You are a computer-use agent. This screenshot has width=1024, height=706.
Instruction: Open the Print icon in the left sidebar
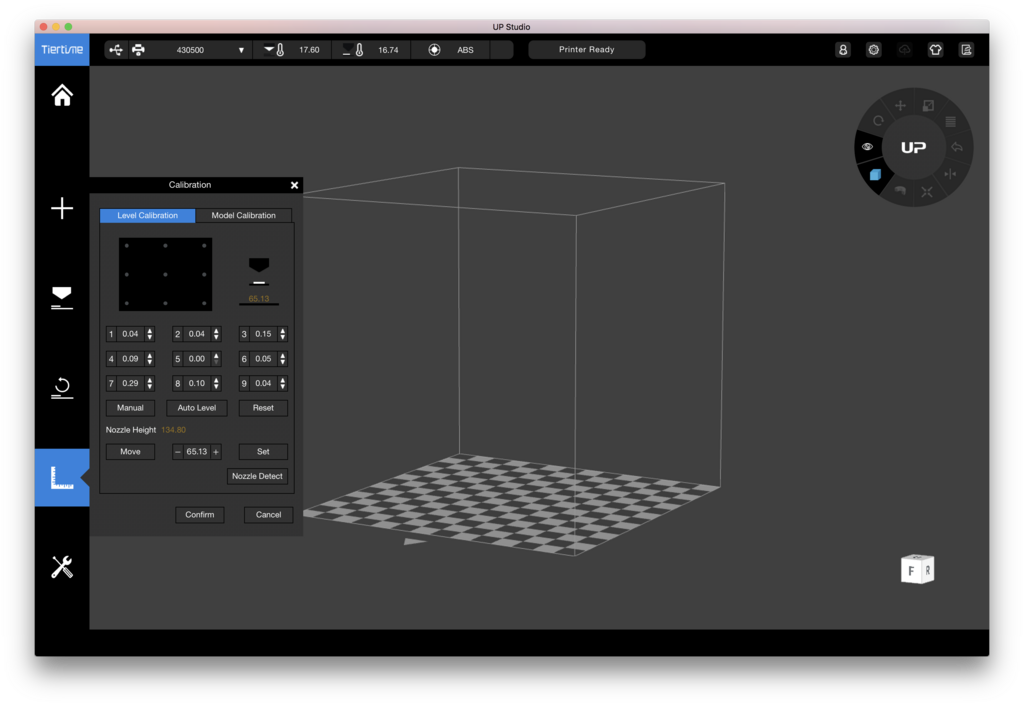pyautogui.click(x=62, y=298)
